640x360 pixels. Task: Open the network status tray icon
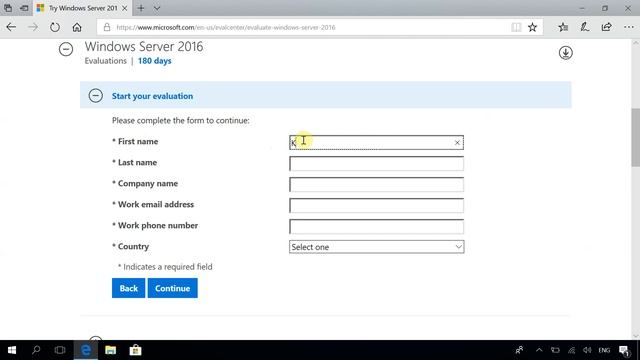pos(571,350)
